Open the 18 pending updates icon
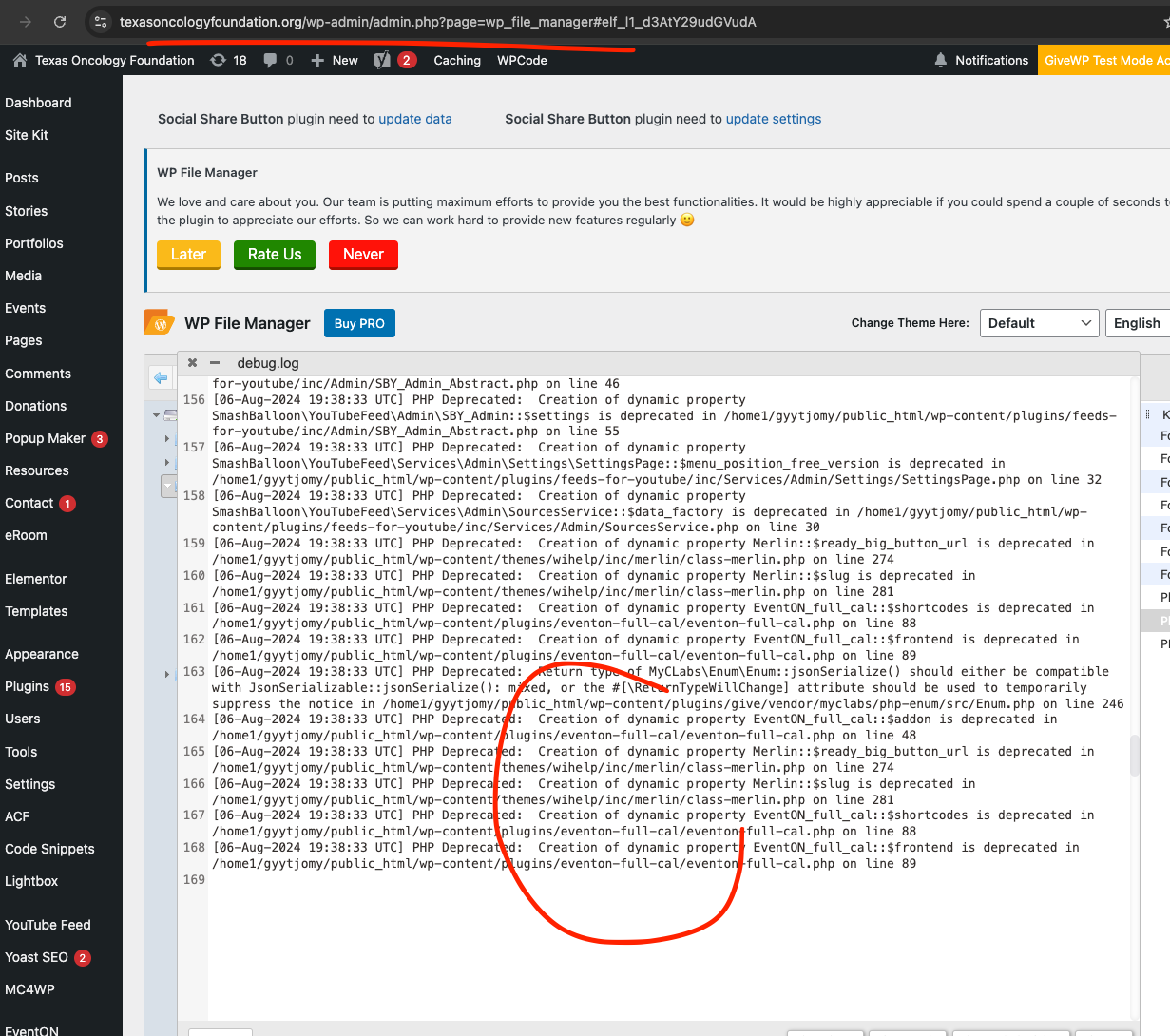The image size is (1170, 1036). [218, 60]
